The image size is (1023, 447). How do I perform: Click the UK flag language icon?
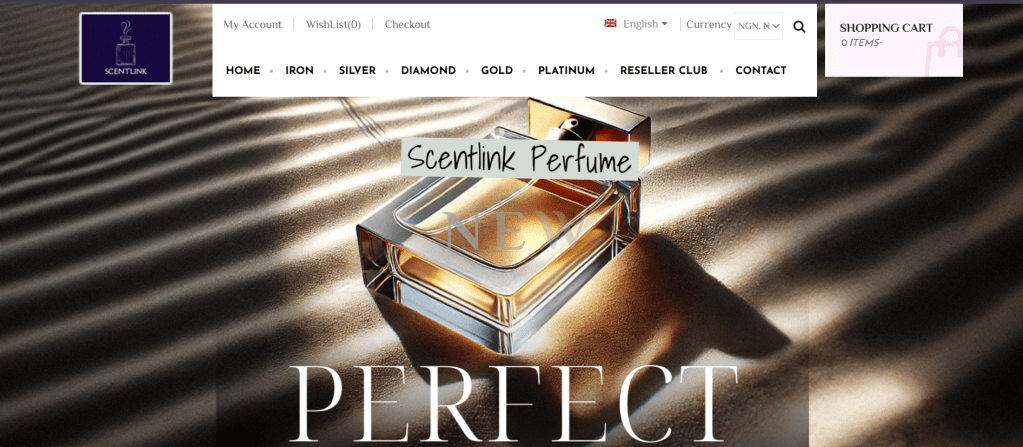[x=610, y=23]
